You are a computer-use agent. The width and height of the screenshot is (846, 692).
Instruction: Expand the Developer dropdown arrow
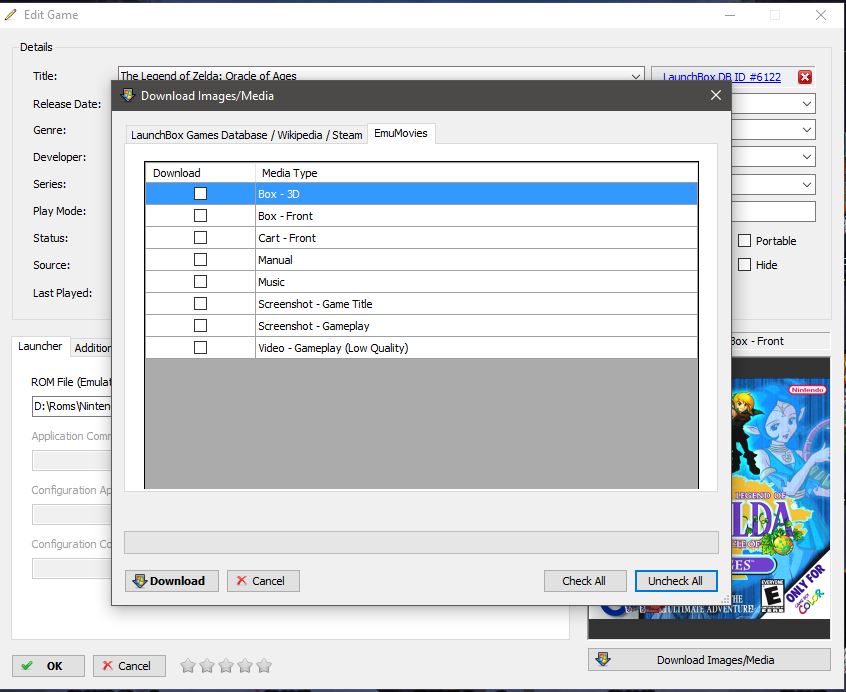pyautogui.click(x=807, y=157)
